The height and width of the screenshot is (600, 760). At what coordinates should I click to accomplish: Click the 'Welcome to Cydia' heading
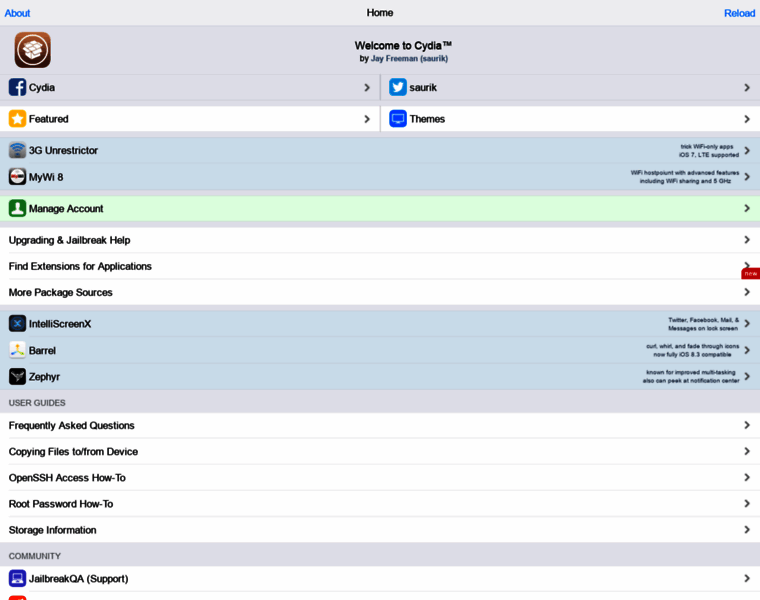click(x=403, y=46)
